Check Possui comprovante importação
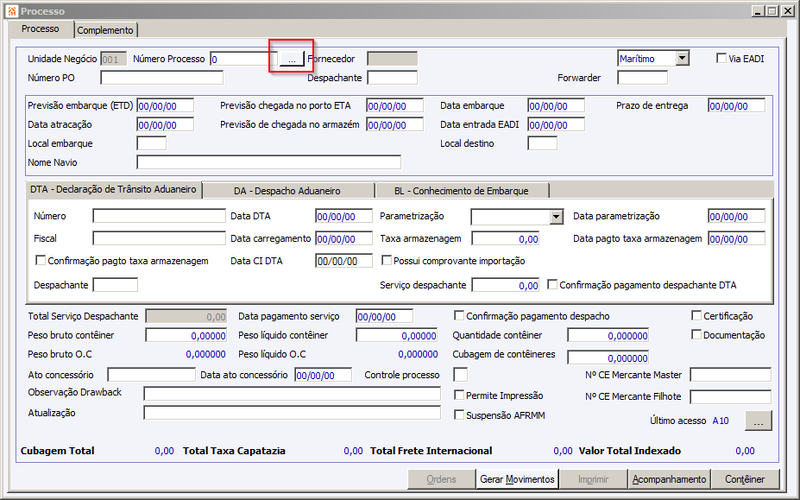 coord(387,260)
